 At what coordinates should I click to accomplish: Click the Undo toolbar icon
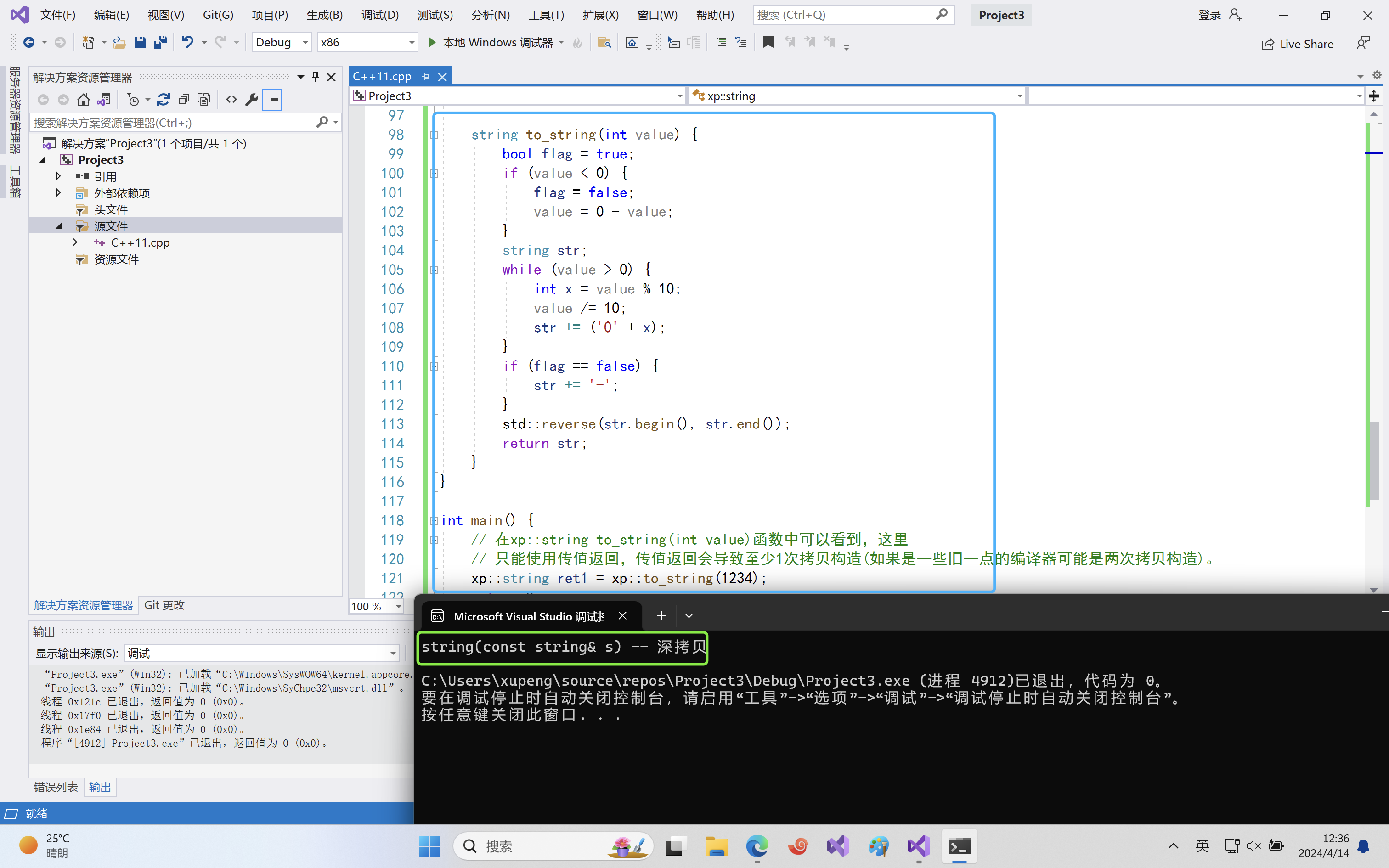(x=187, y=42)
